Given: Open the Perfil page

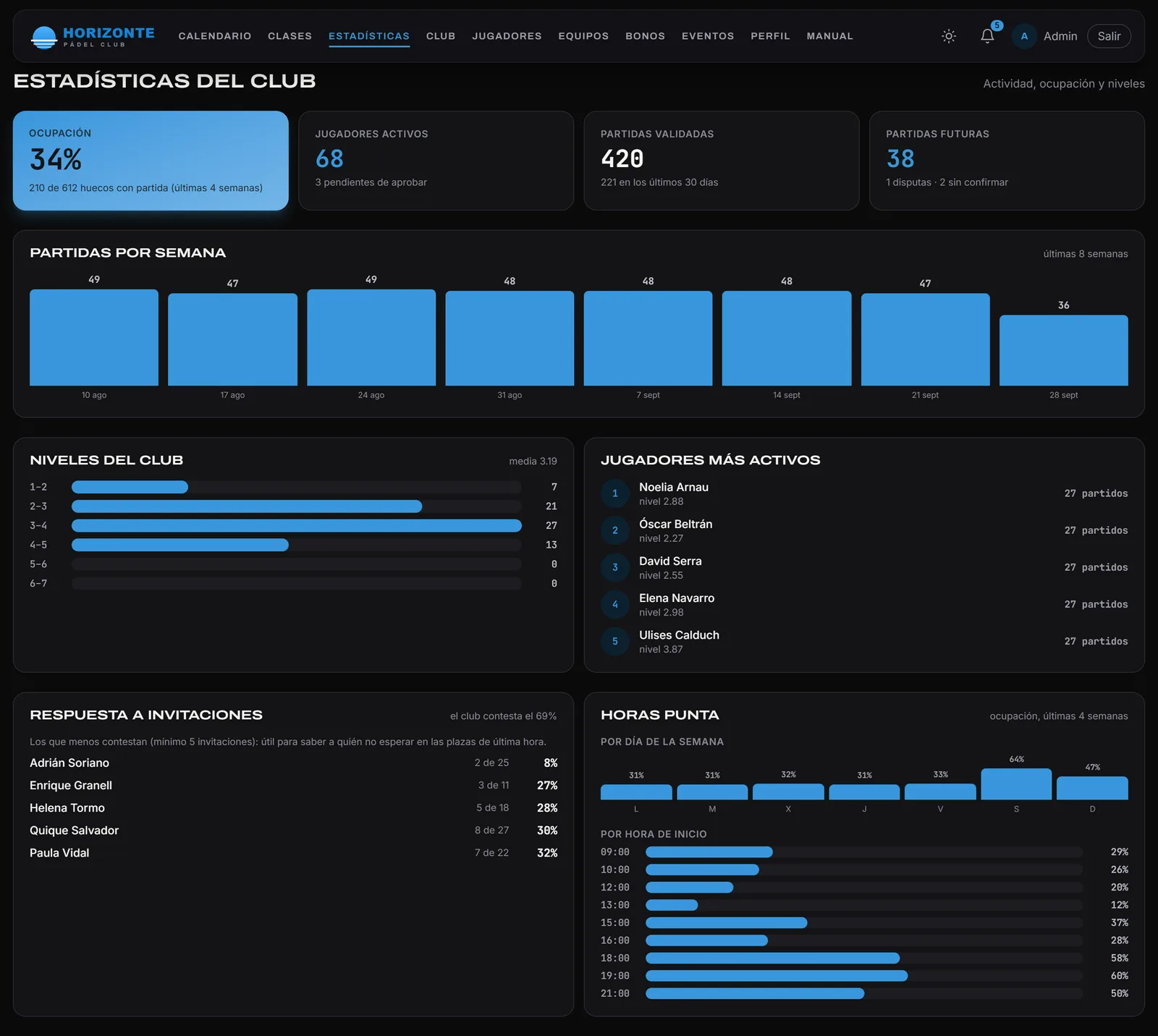Looking at the screenshot, I should tap(770, 36).
